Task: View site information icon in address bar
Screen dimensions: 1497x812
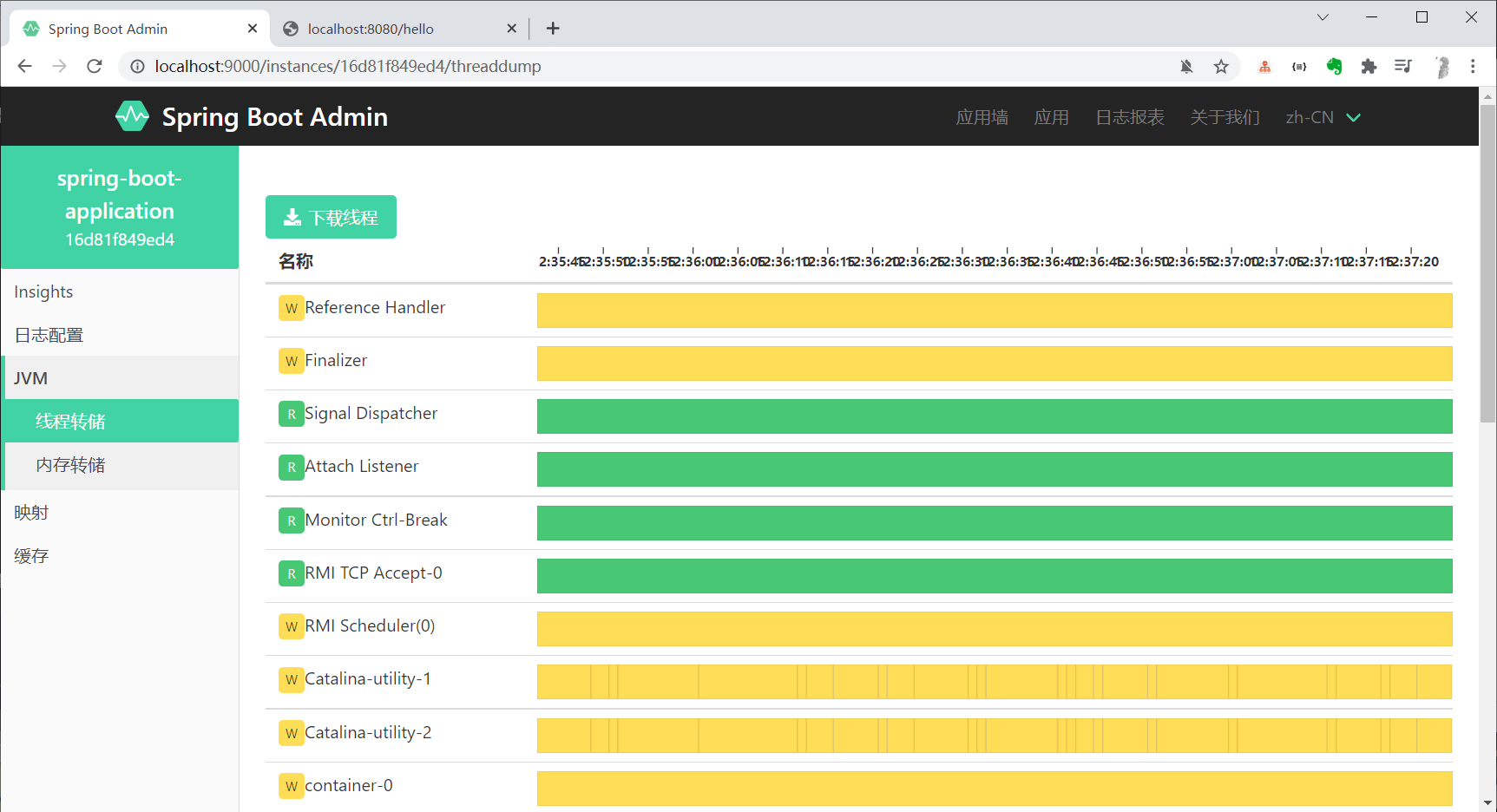Action: coord(137,66)
